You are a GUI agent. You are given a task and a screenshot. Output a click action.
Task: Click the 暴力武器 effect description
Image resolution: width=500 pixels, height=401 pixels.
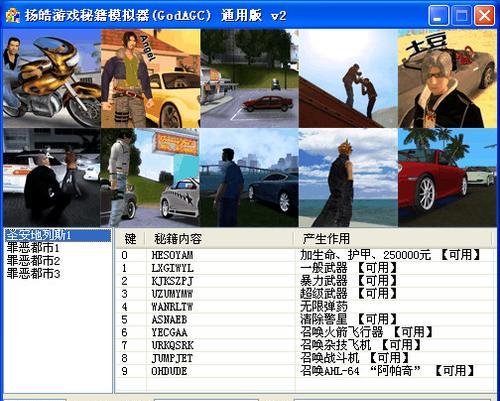(x=349, y=281)
